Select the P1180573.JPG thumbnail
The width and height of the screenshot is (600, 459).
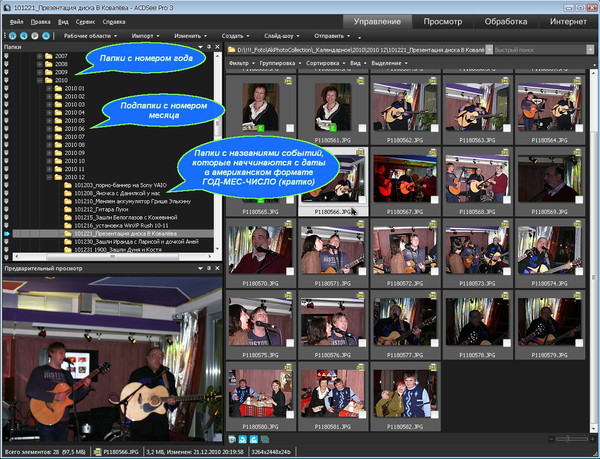477,253
